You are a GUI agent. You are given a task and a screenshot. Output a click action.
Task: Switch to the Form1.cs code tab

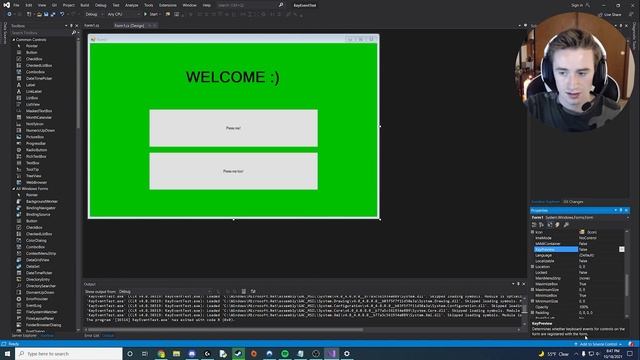click(92, 25)
